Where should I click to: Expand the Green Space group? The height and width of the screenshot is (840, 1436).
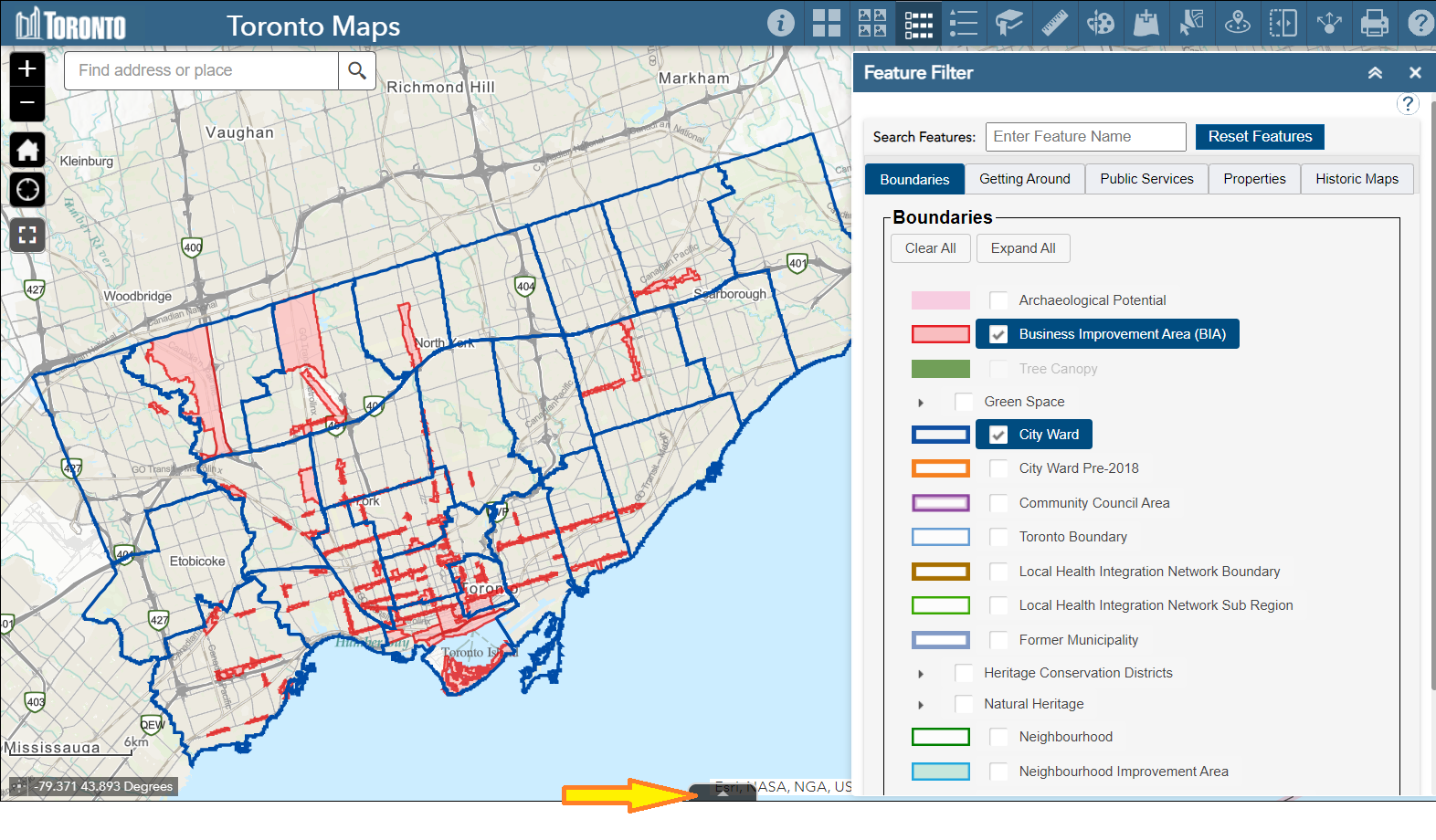coord(921,403)
